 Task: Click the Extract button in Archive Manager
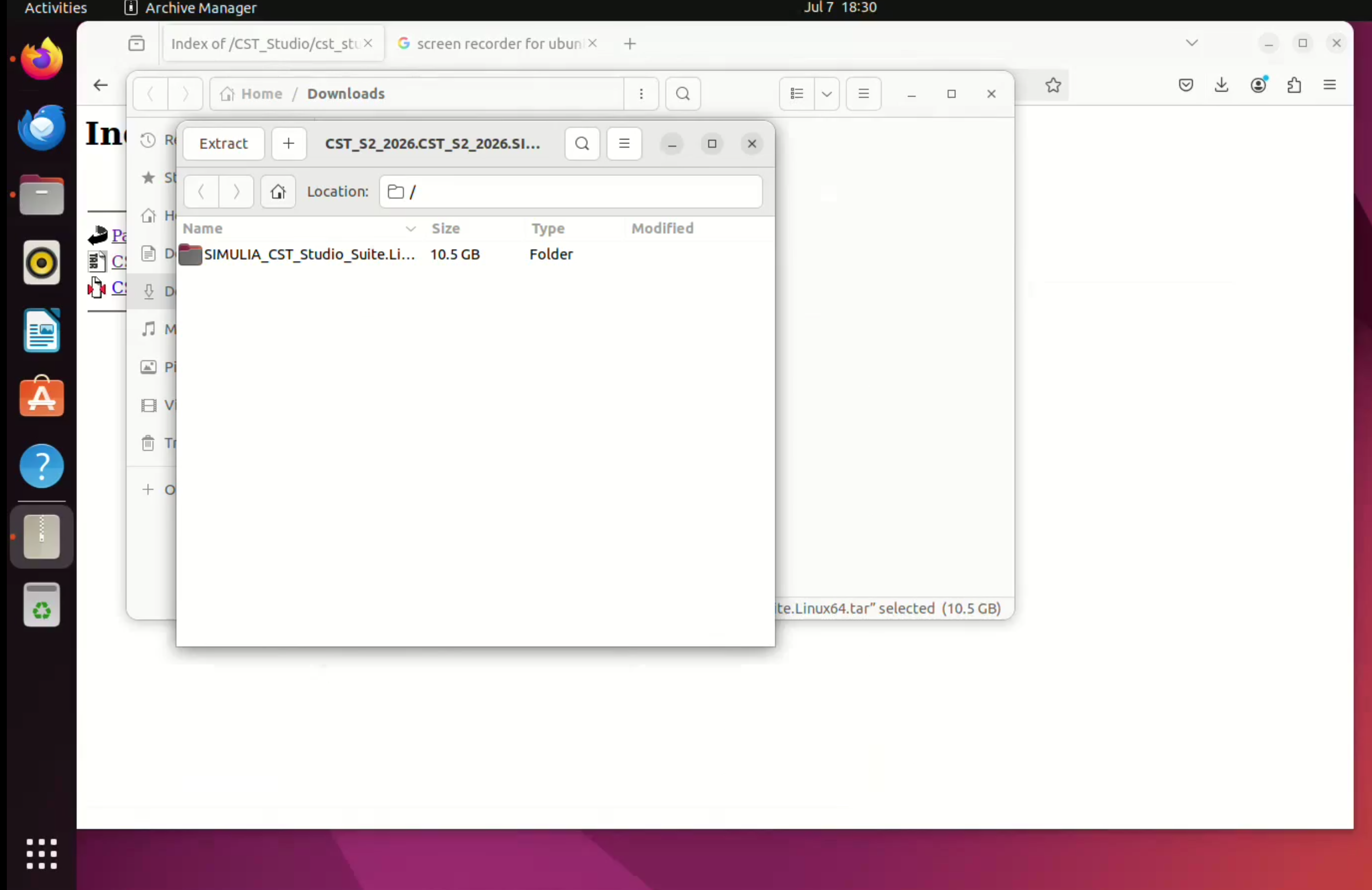coord(223,144)
